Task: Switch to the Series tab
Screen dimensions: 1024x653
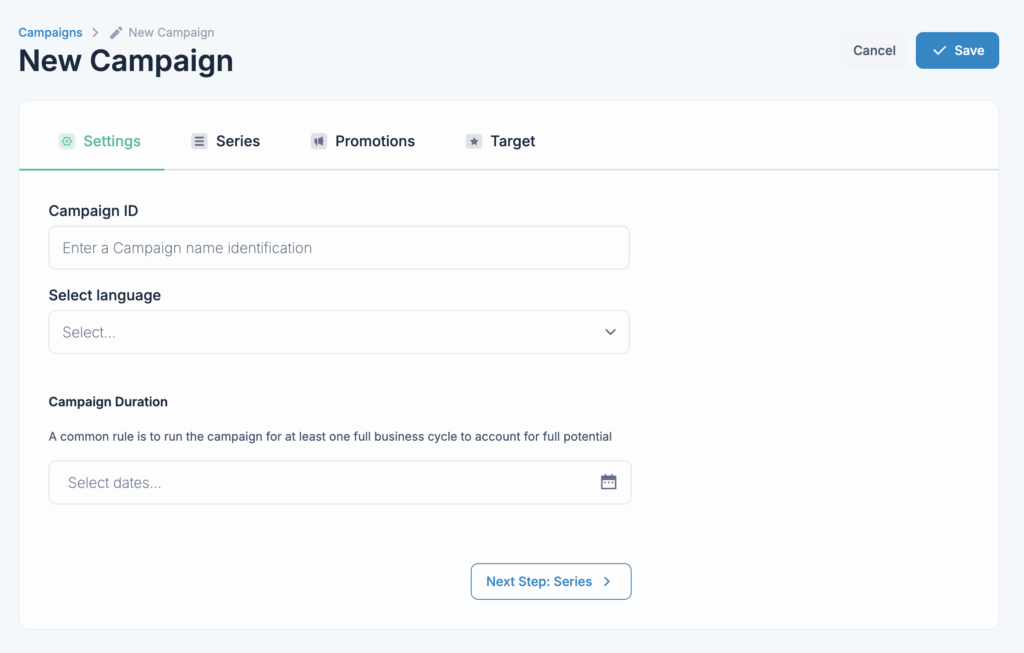Action: [x=238, y=141]
